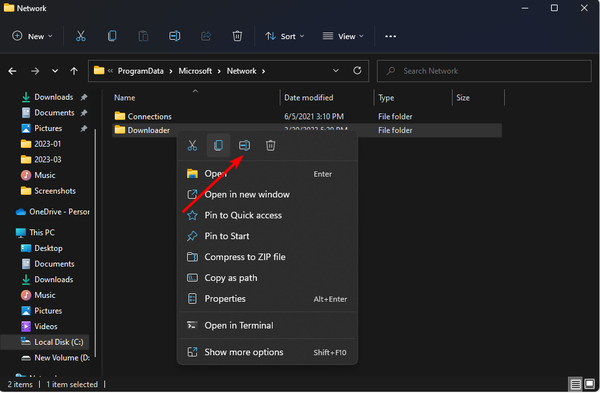Click the ProgramData breadcrumb
600x393 pixels.
click(140, 71)
